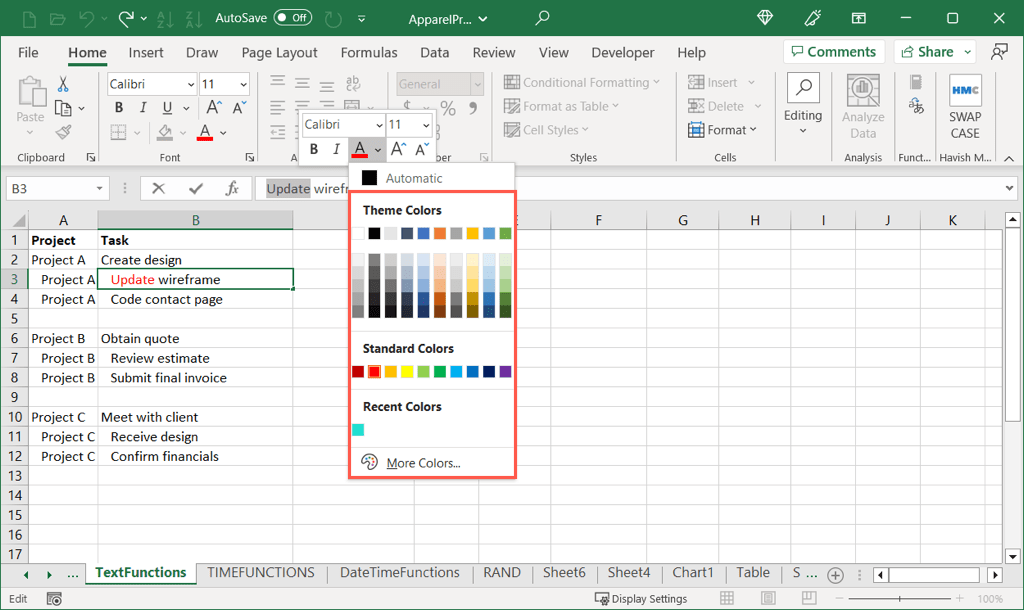
Task: Click the Comments button
Action: click(834, 52)
